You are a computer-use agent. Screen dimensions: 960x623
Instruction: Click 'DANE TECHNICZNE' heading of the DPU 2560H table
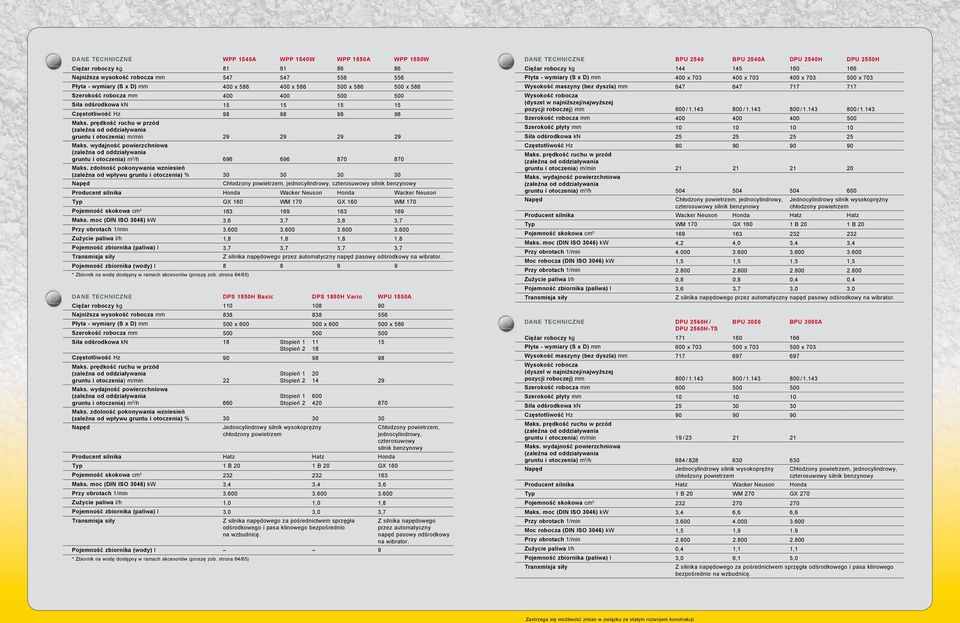(554, 322)
